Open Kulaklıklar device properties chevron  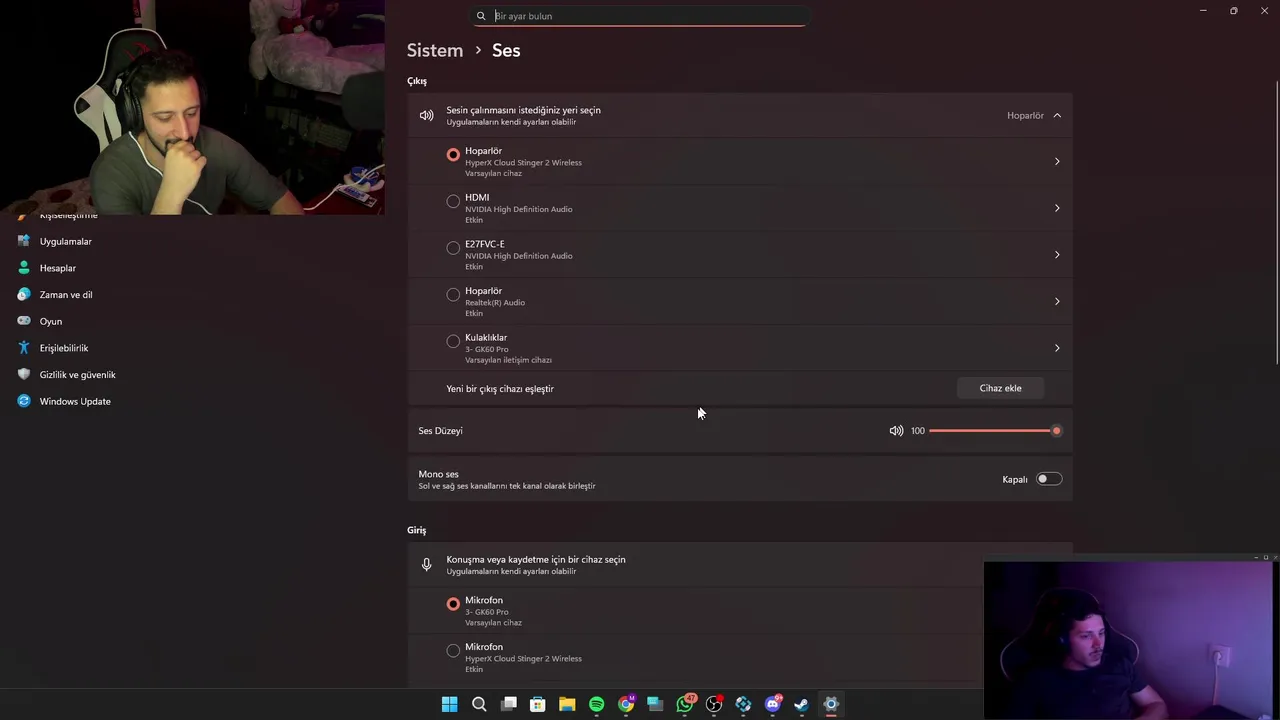1057,348
